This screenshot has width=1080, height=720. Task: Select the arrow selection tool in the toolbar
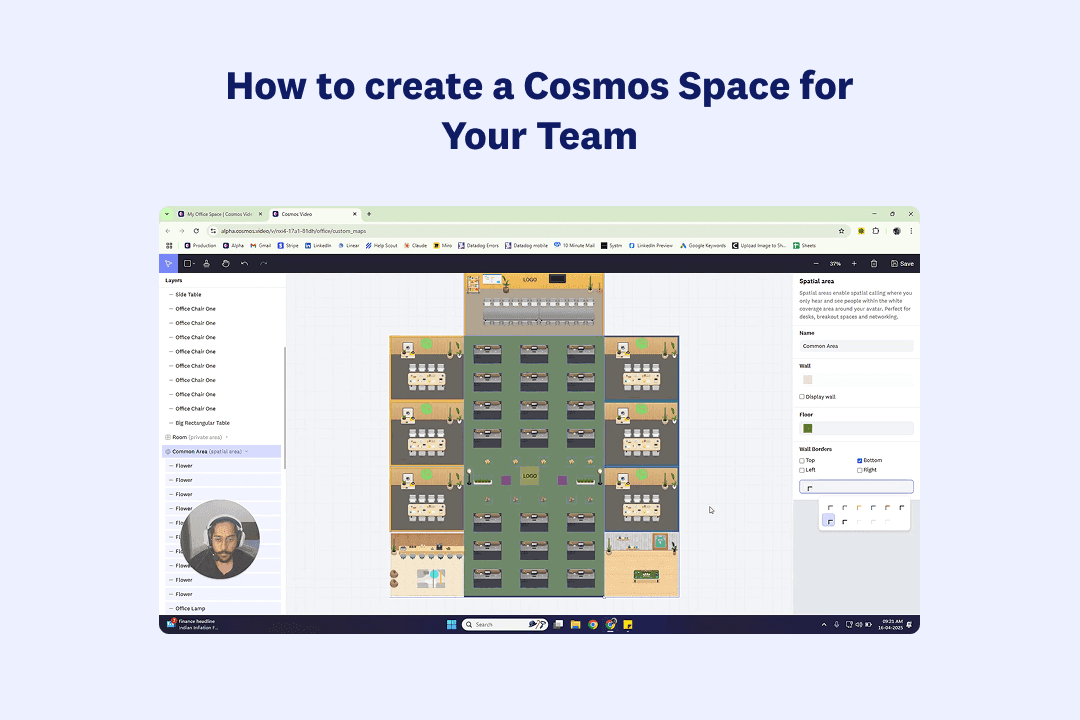click(168, 263)
